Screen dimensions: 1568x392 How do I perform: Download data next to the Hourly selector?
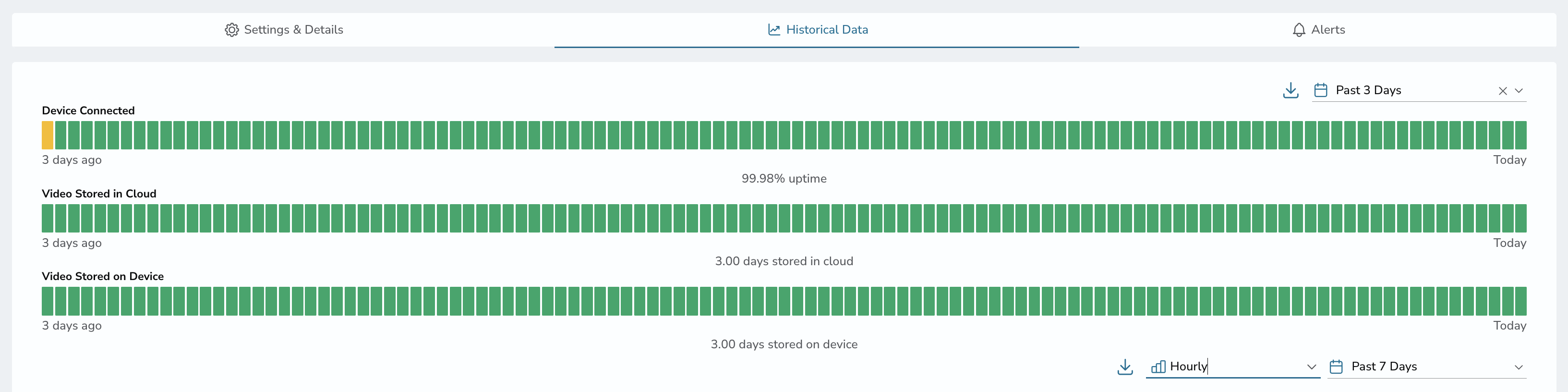(x=1125, y=367)
